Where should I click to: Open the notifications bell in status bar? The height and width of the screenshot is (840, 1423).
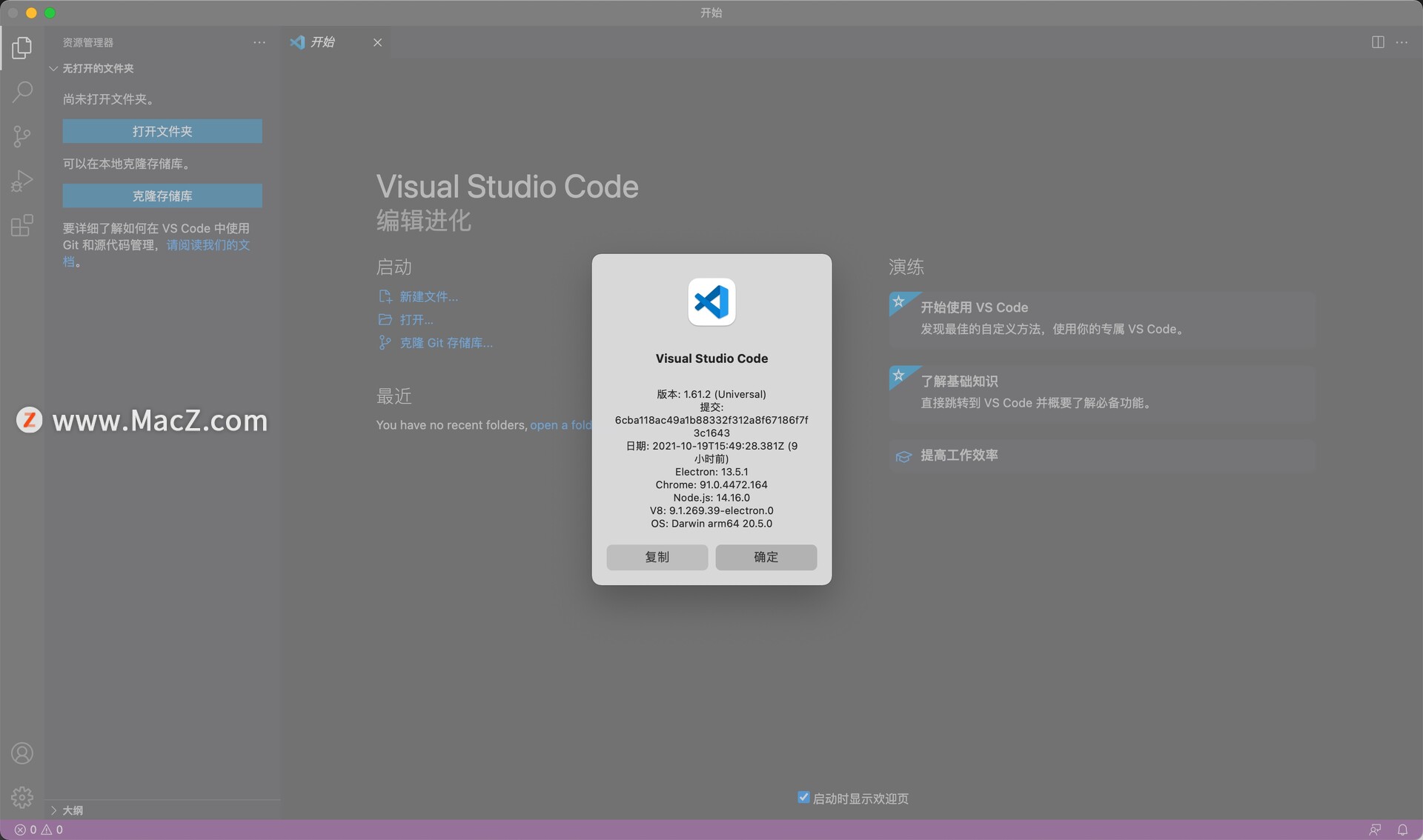point(1402,830)
